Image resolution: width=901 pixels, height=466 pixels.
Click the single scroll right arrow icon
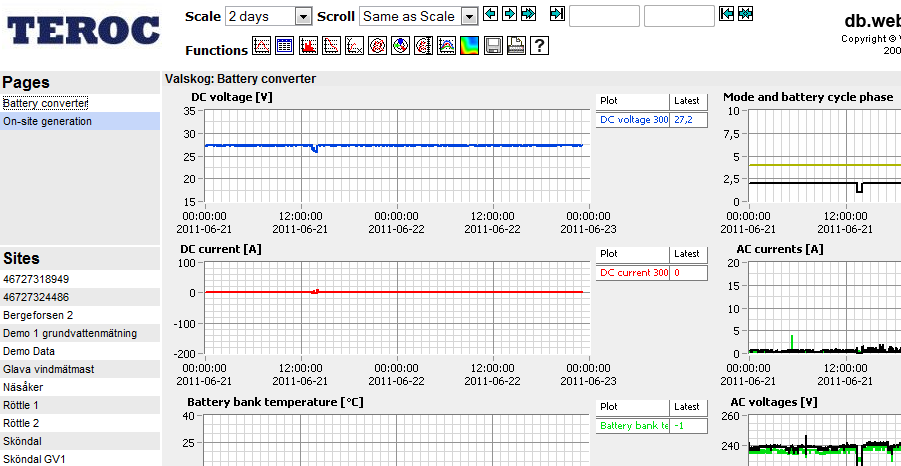coord(509,13)
